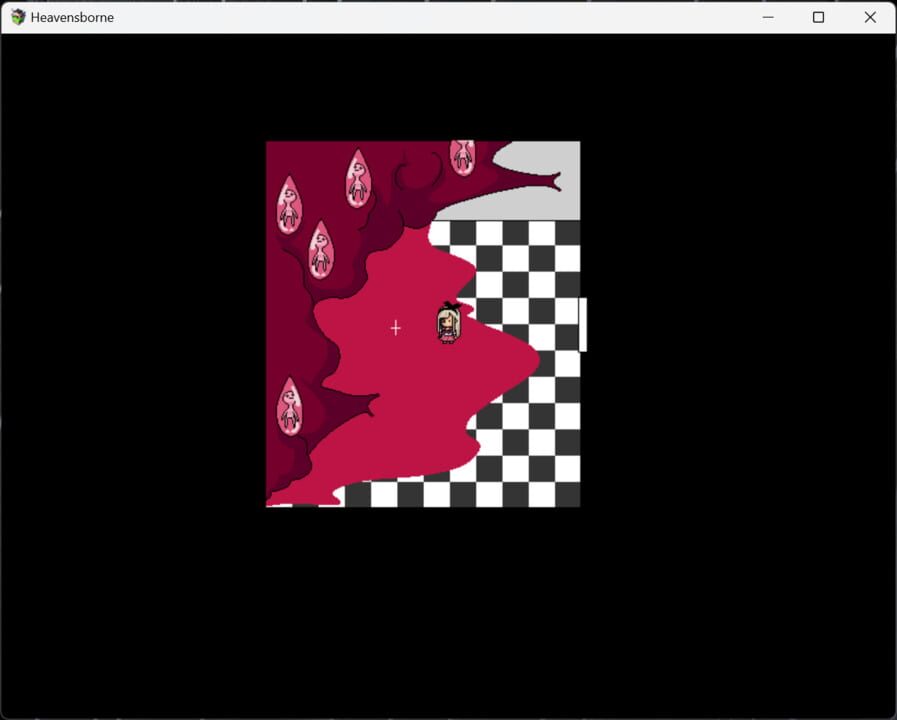Click the white crosshair marker in the blood pool

tap(395, 327)
